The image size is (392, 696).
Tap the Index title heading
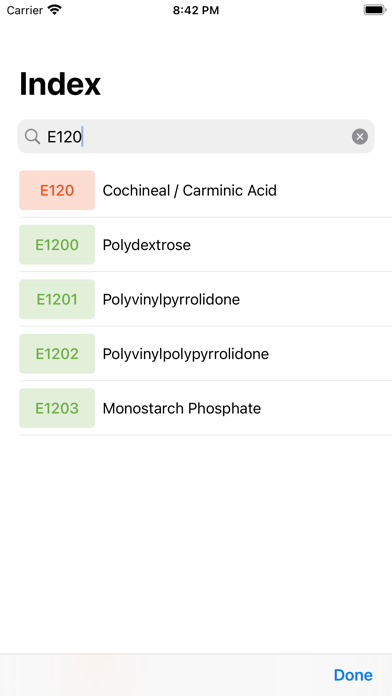[x=60, y=84]
